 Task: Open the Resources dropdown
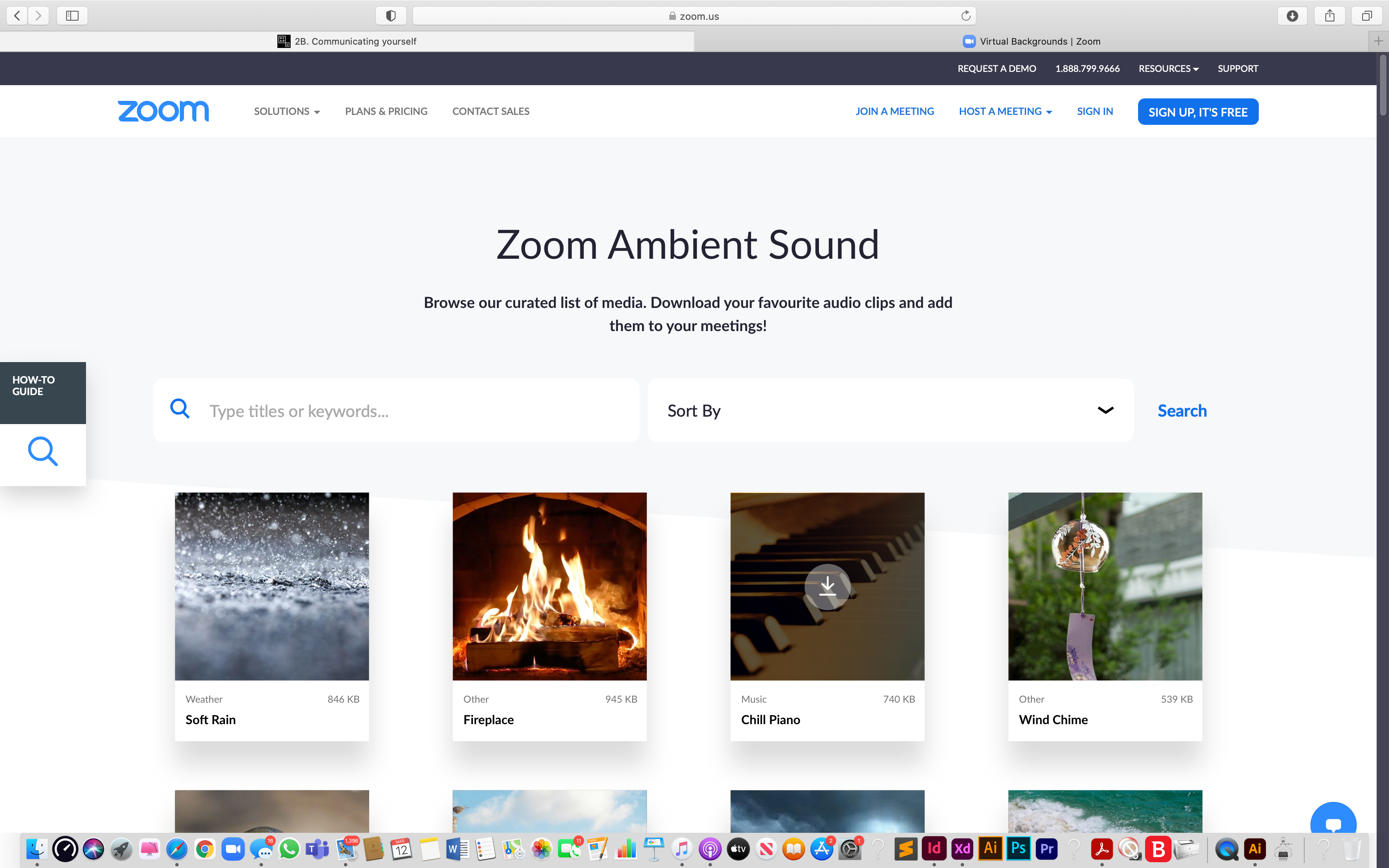tap(1168, 68)
